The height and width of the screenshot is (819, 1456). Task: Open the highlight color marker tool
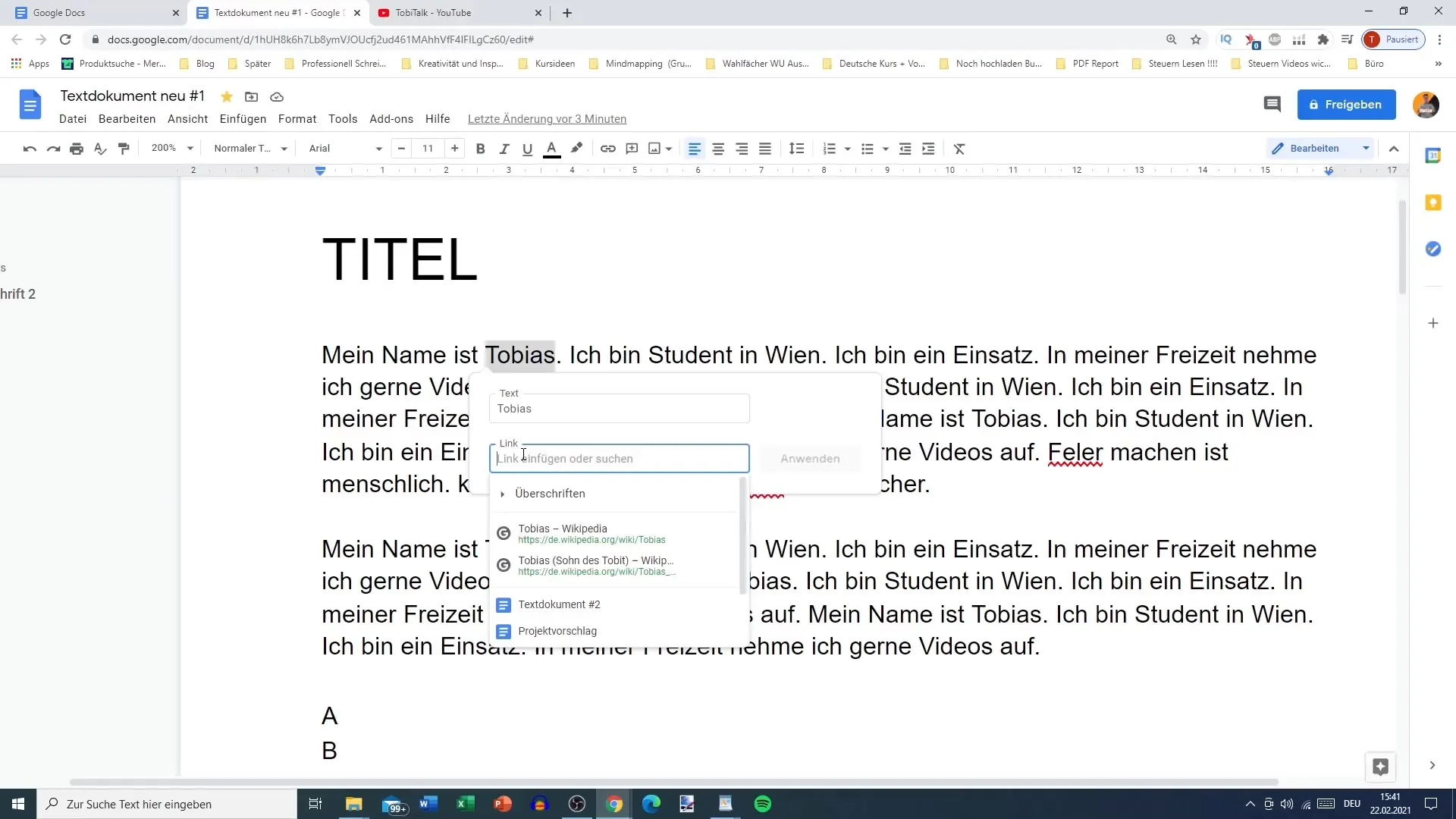pyautogui.click(x=576, y=149)
